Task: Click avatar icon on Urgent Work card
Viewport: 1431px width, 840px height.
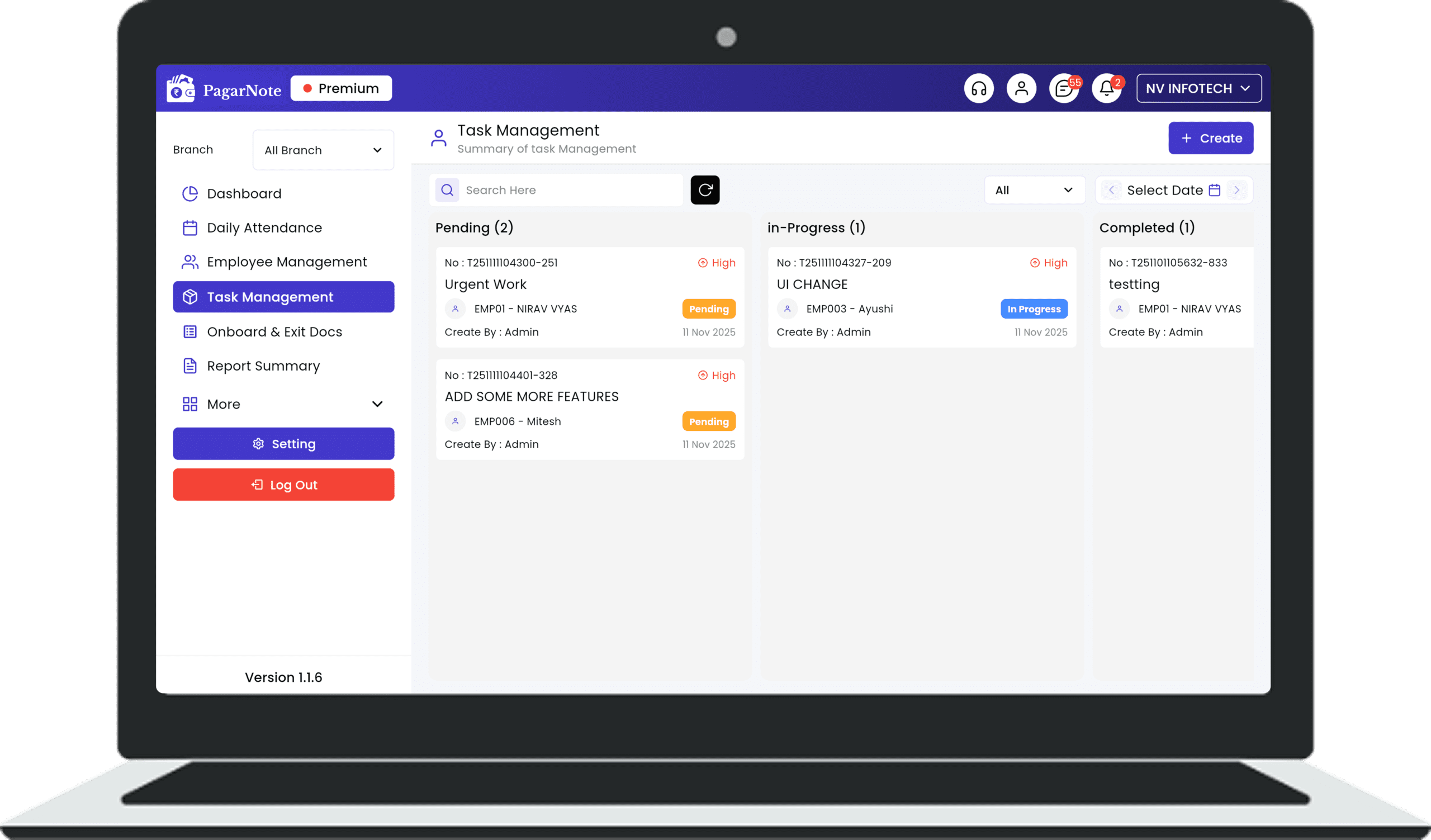Action: (455, 309)
